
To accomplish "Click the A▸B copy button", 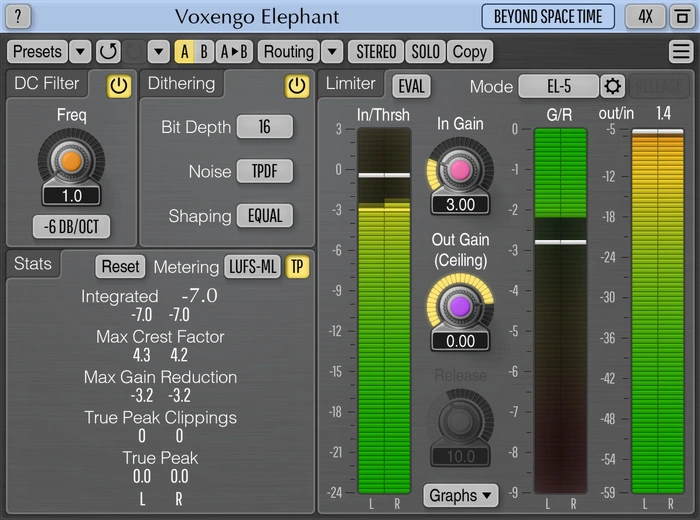I will (x=234, y=52).
